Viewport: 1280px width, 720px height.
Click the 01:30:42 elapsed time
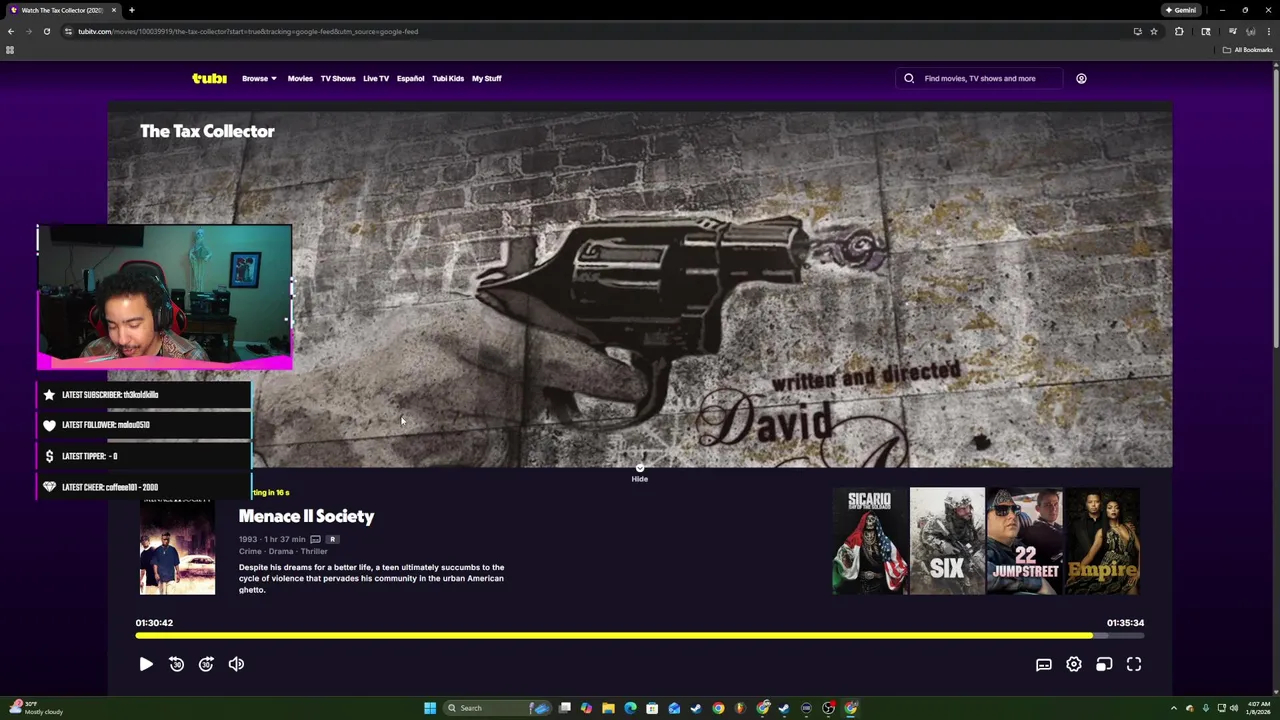(x=154, y=623)
